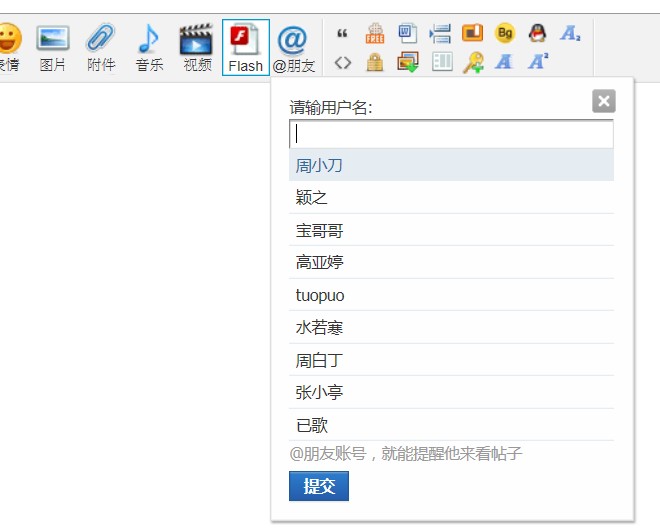Apply subscript with the A₂ icon

click(x=570, y=33)
